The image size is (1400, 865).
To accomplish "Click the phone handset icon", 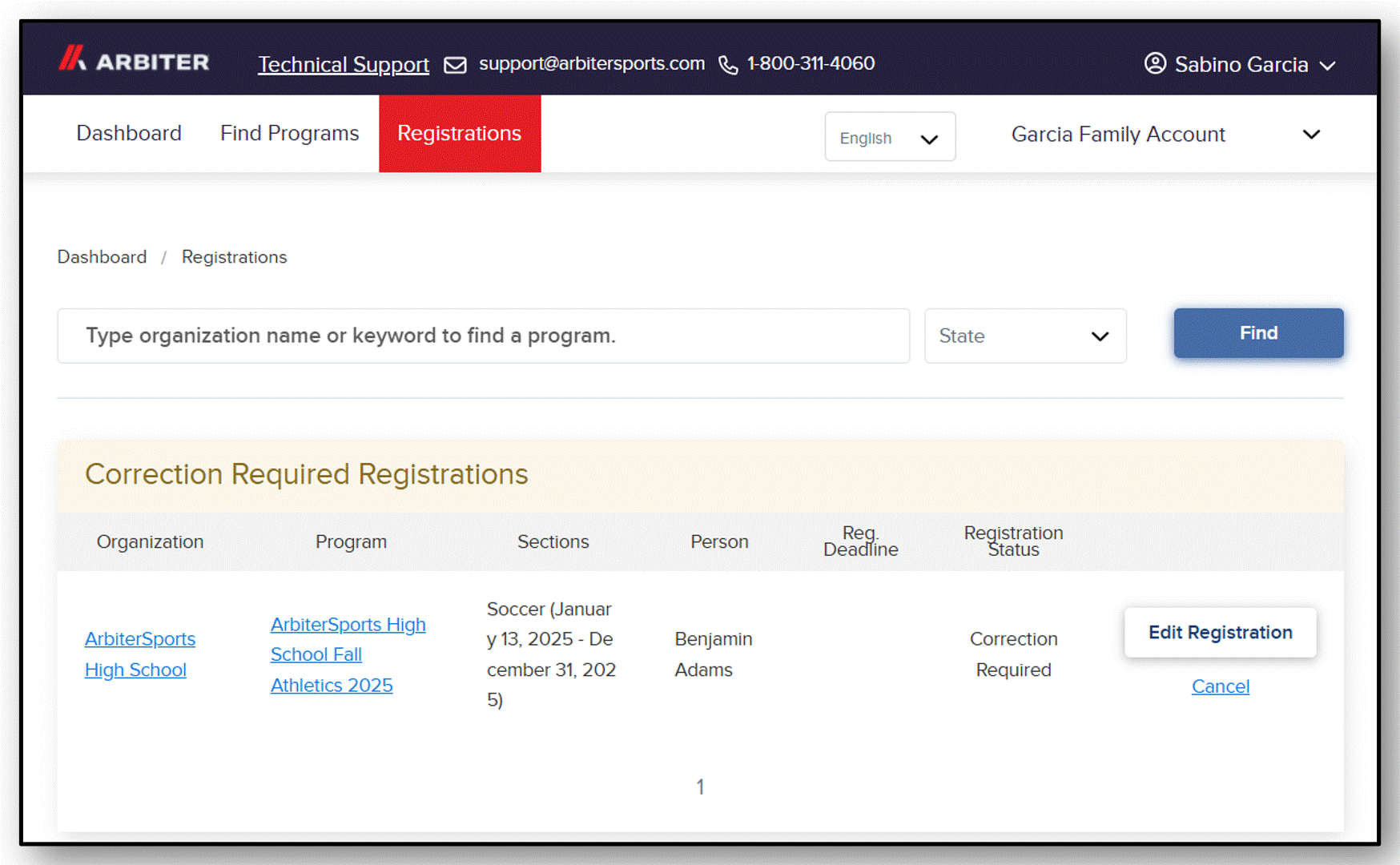I will (x=728, y=65).
